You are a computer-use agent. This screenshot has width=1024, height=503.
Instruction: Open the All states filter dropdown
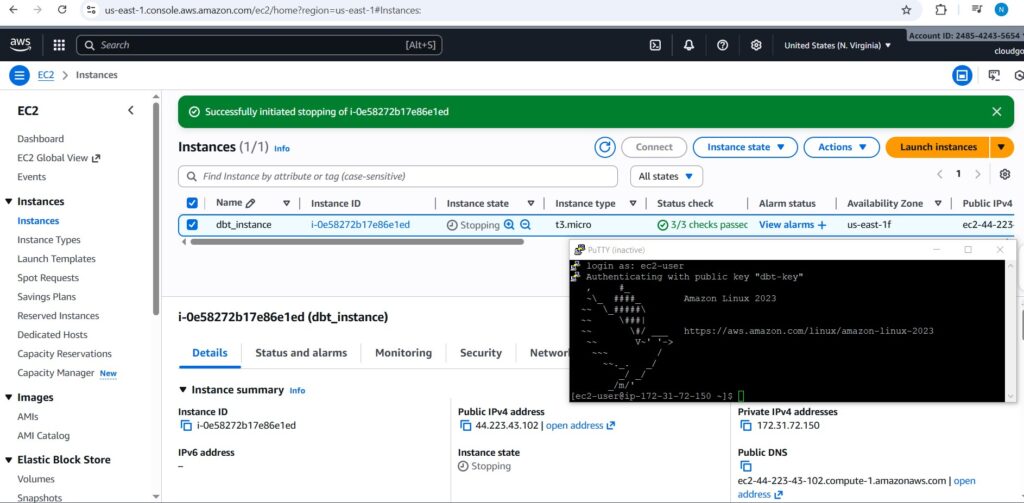pos(666,176)
